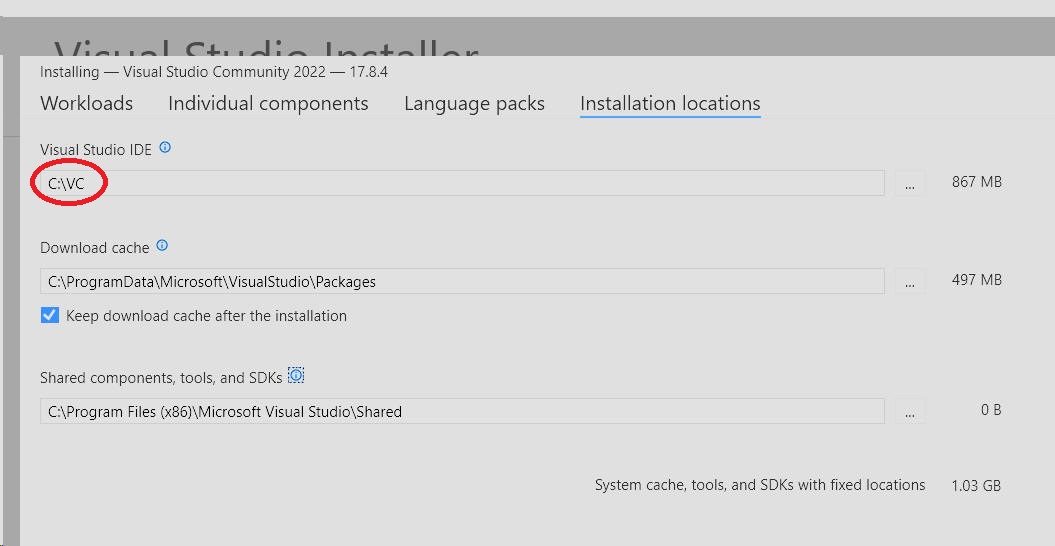This screenshot has width=1055, height=546.
Task: Browse for Visual Studio IDE folder
Action: click(910, 183)
